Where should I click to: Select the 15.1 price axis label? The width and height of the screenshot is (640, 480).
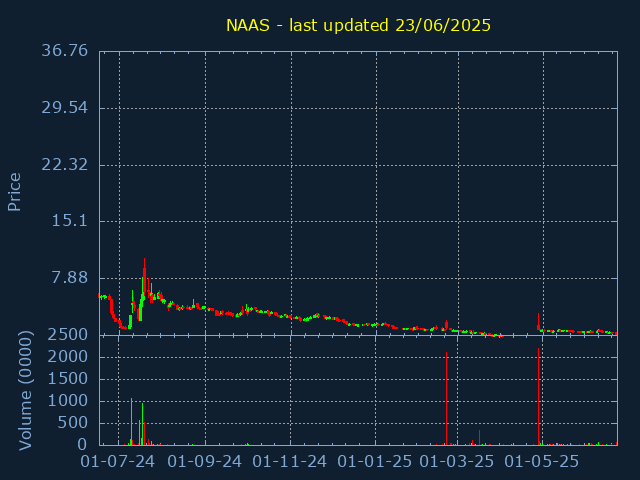pos(69,221)
